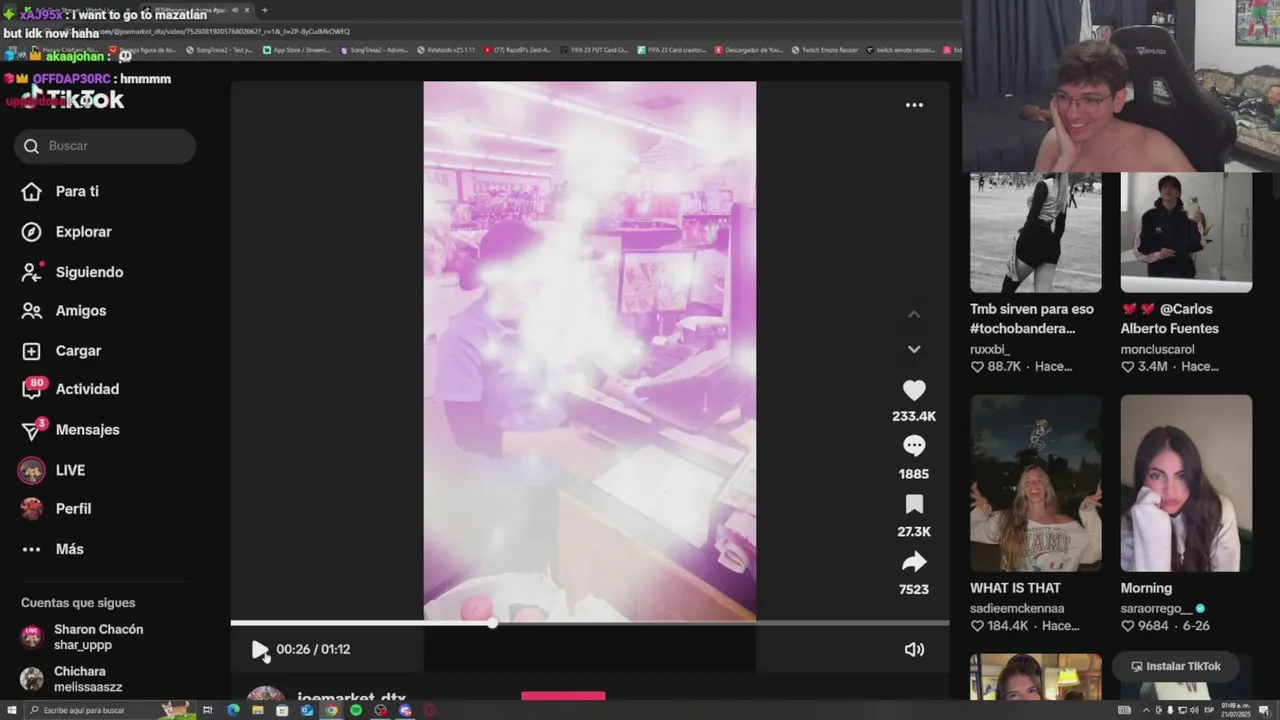Image resolution: width=1280 pixels, height=720 pixels.
Task: Open the 'FIFA 23 Card creator' bookmark
Action: 672,49
